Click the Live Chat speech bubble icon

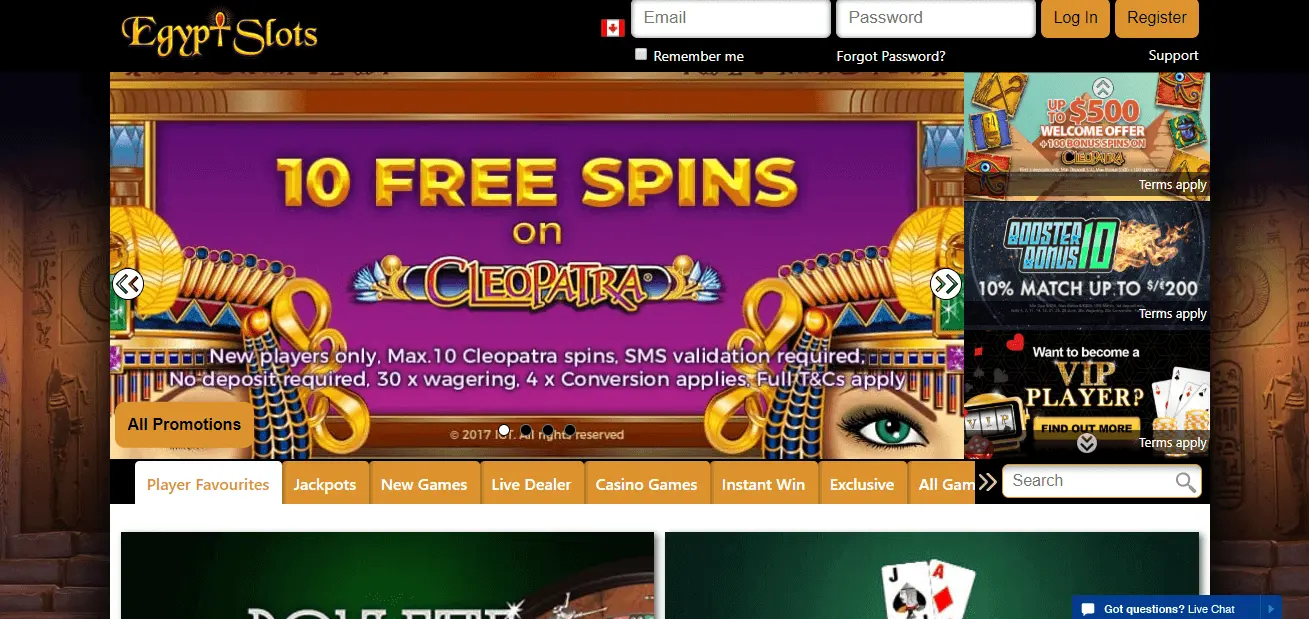tap(1089, 609)
